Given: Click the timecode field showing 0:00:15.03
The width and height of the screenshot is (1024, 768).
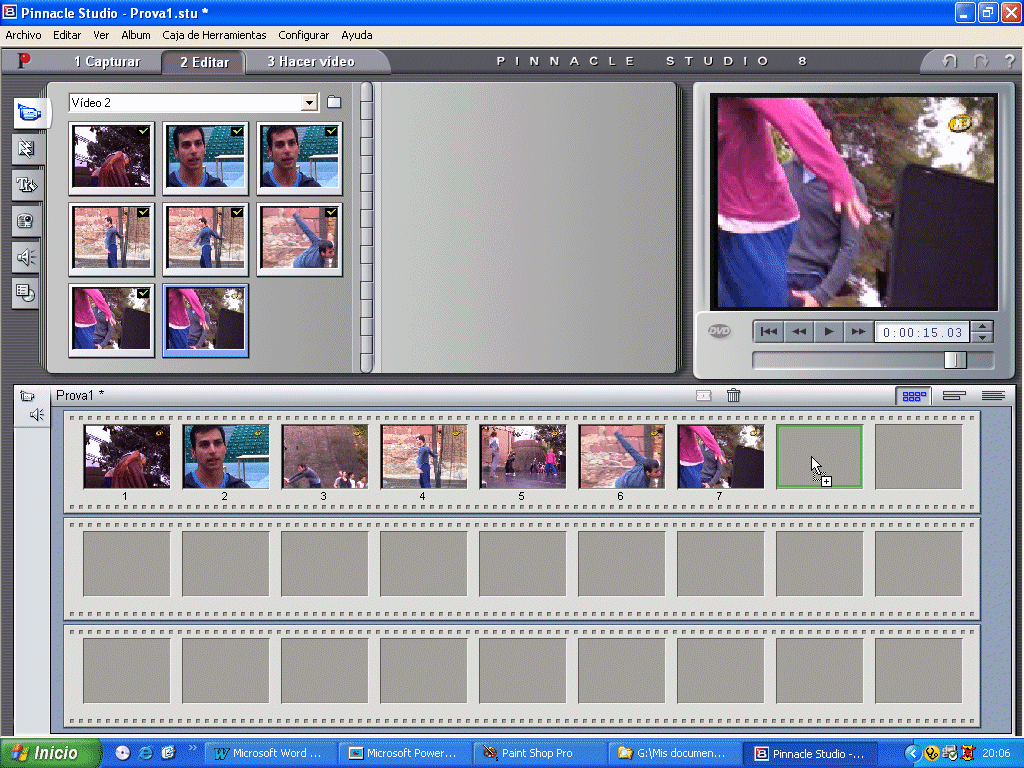Looking at the screenshot, I should pos(922,332).
